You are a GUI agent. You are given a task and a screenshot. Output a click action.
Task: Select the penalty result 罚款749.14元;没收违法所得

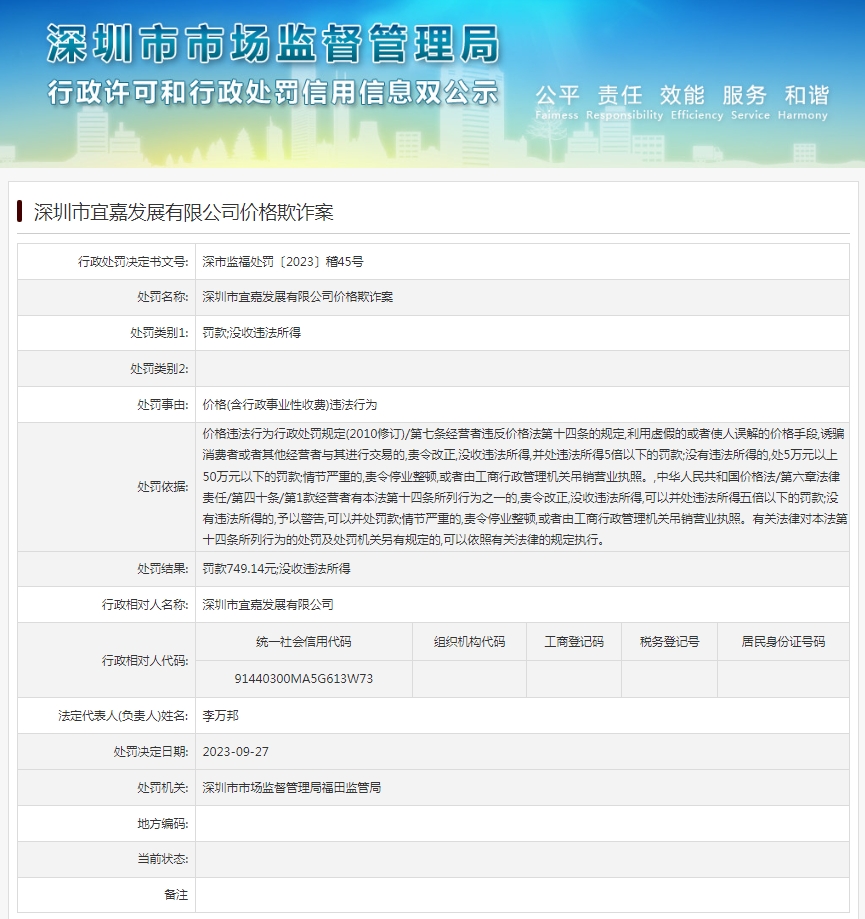click(277, 569)
